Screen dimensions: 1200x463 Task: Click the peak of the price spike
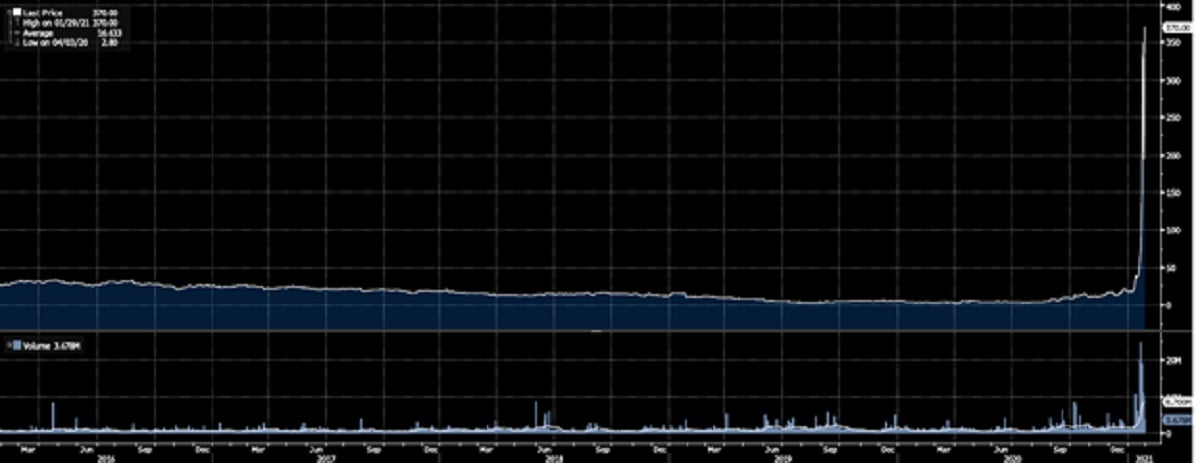click(x=1145, y=28)
